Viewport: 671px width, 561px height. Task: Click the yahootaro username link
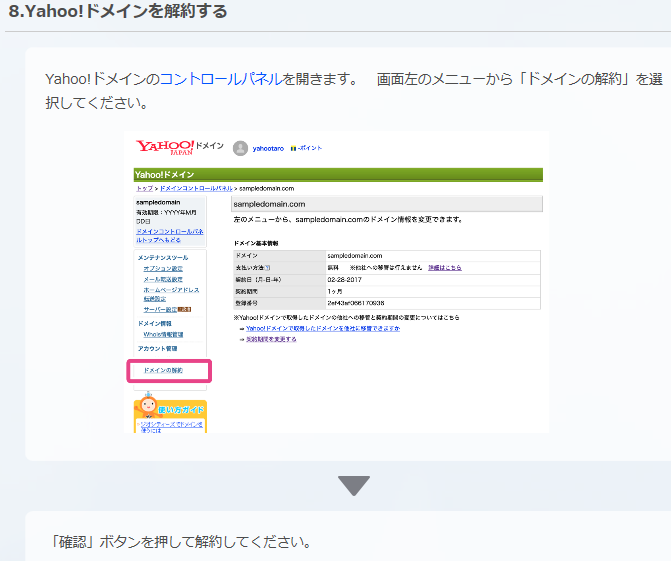pos(268,148)
